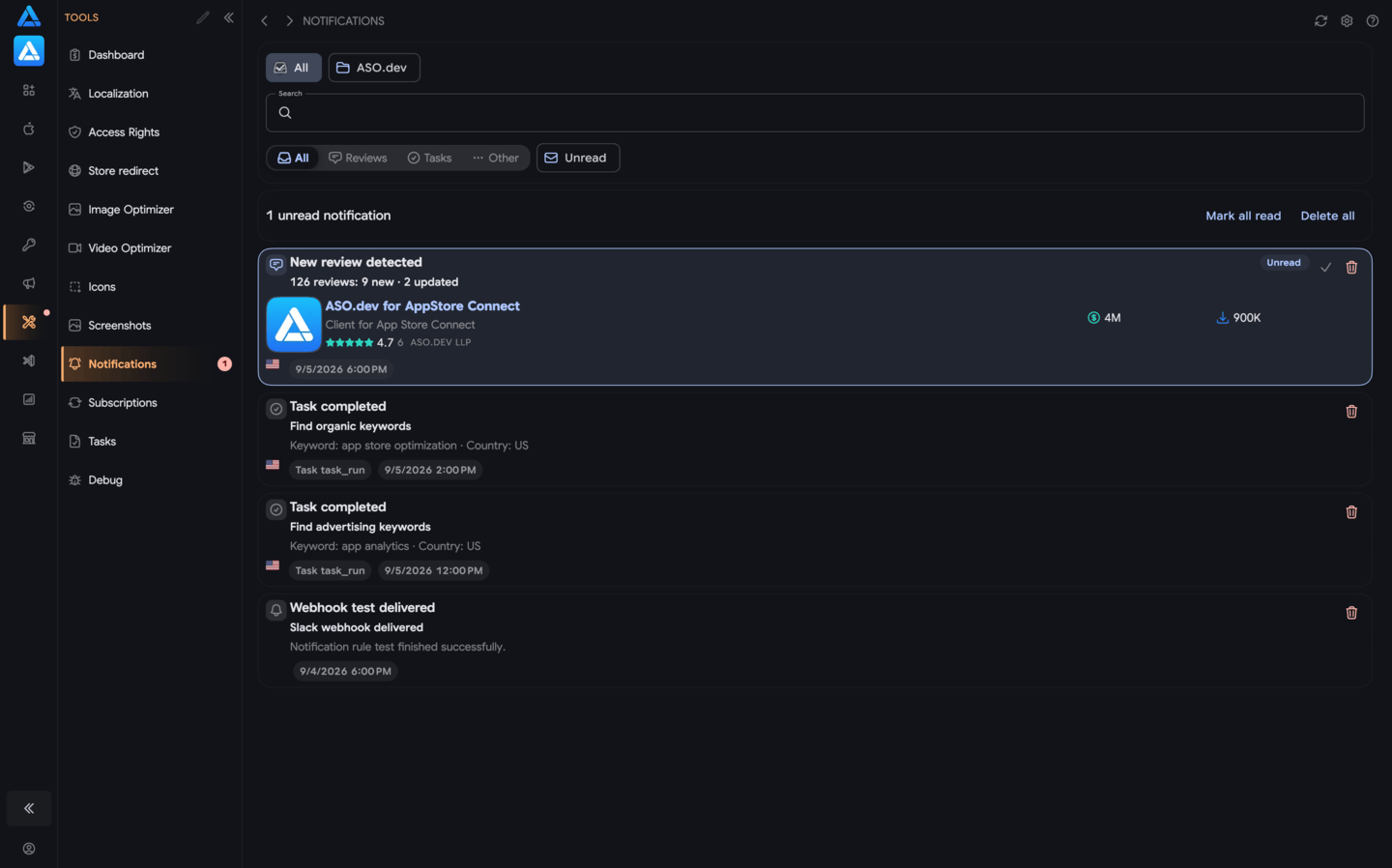Navigate back with the left chevron

coord(264,20)
